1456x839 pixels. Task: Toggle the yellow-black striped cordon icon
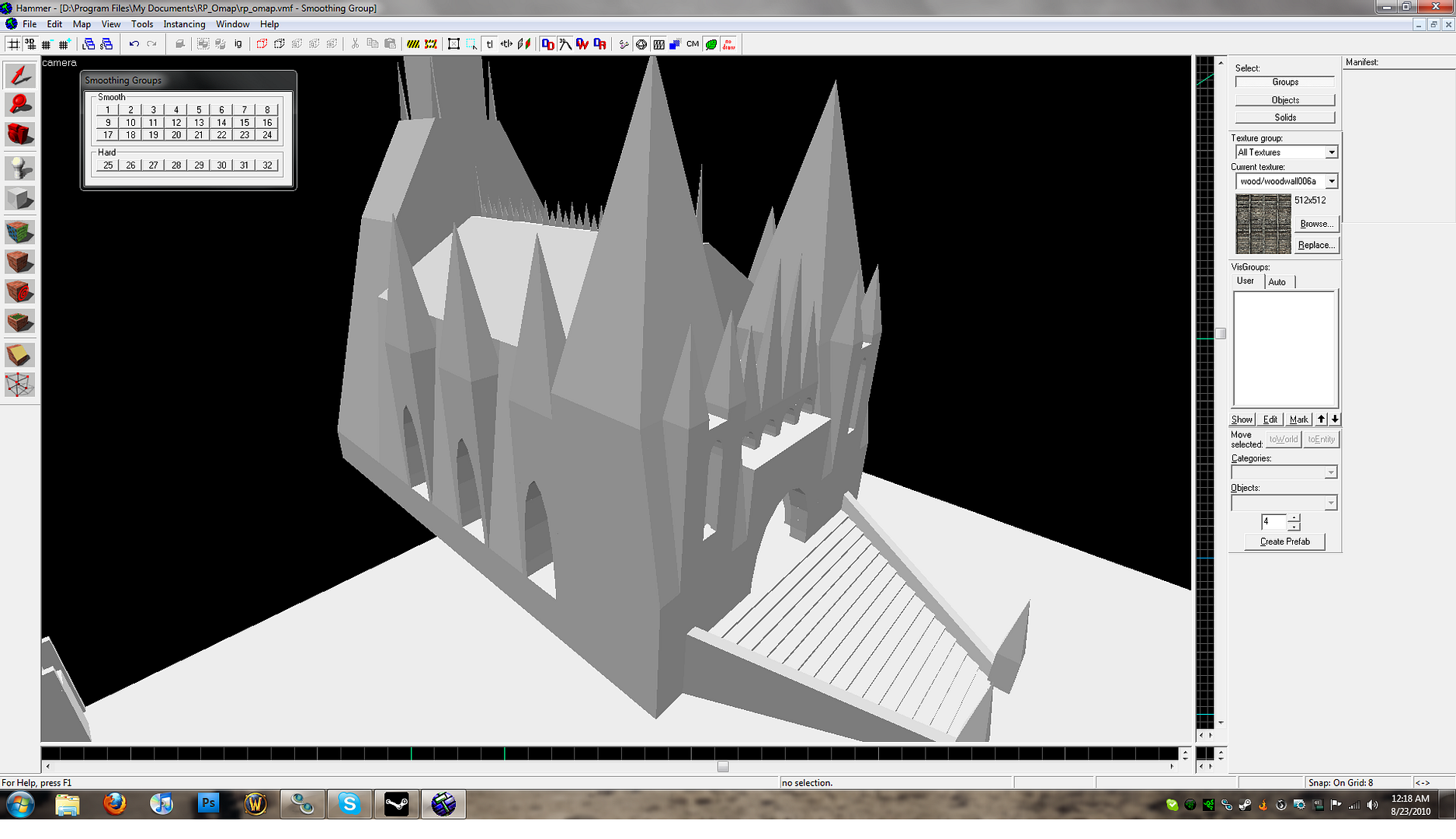pyautogui.click(x=413, y=44)
